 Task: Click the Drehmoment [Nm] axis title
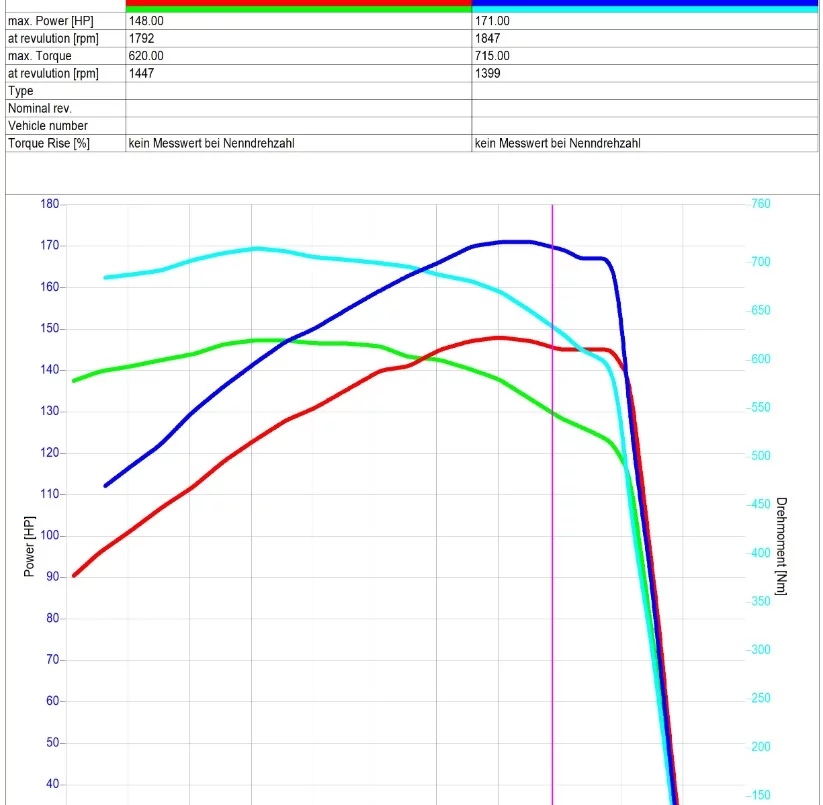tap(781, 546)
